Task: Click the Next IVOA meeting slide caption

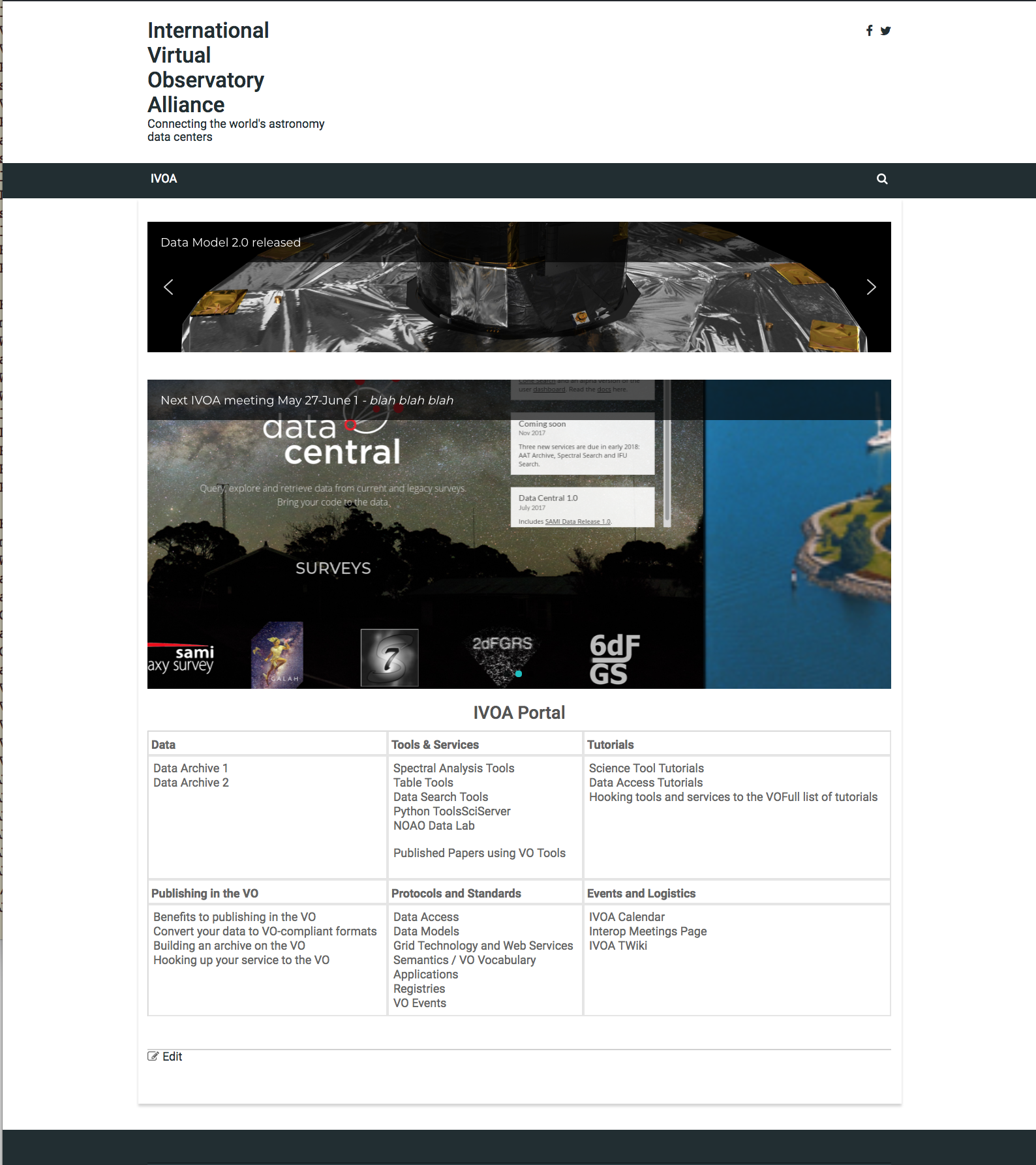Action: click(x=307, y=401)
